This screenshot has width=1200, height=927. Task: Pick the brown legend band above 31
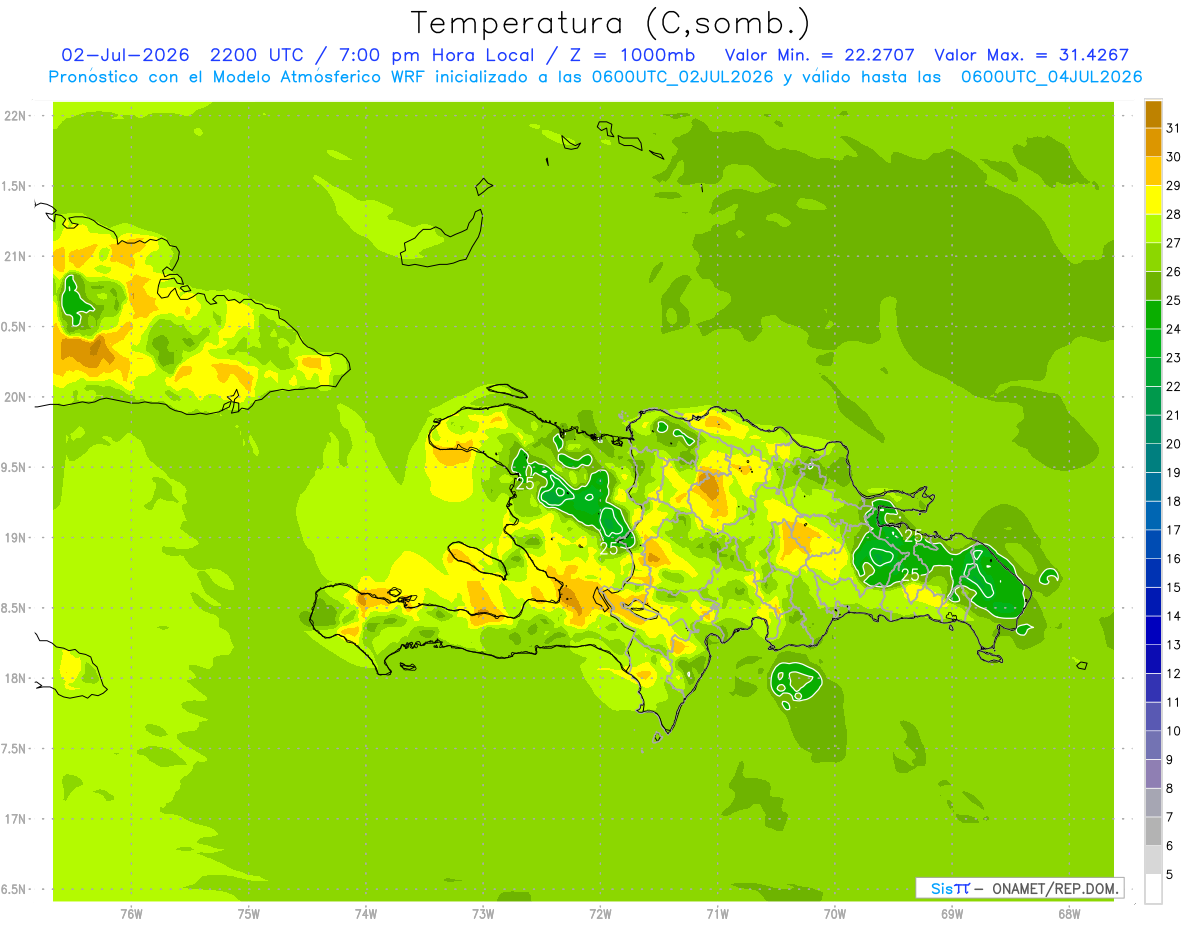click(x=1153, y=114)
